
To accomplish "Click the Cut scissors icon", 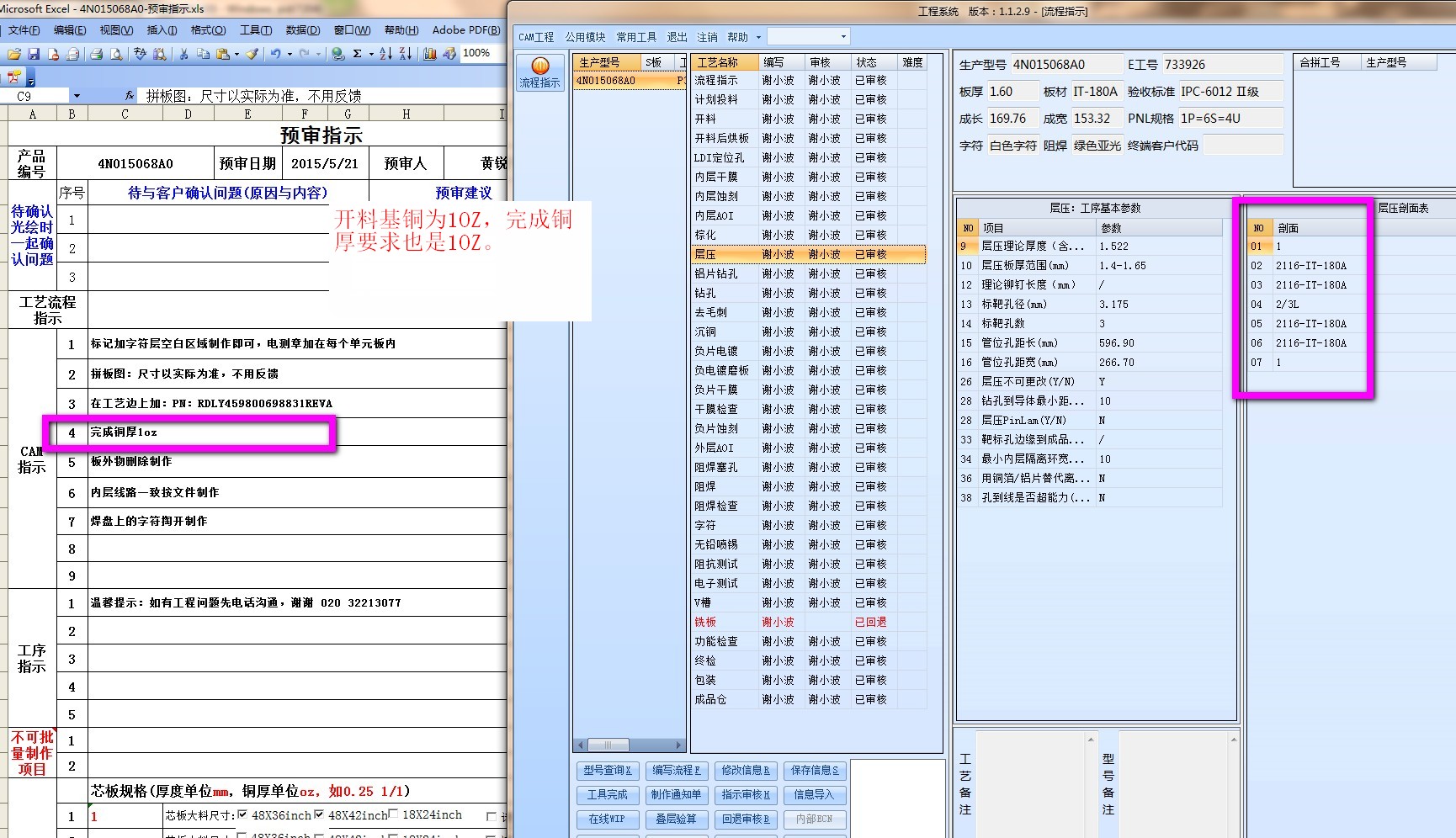I will click(183, 54).
